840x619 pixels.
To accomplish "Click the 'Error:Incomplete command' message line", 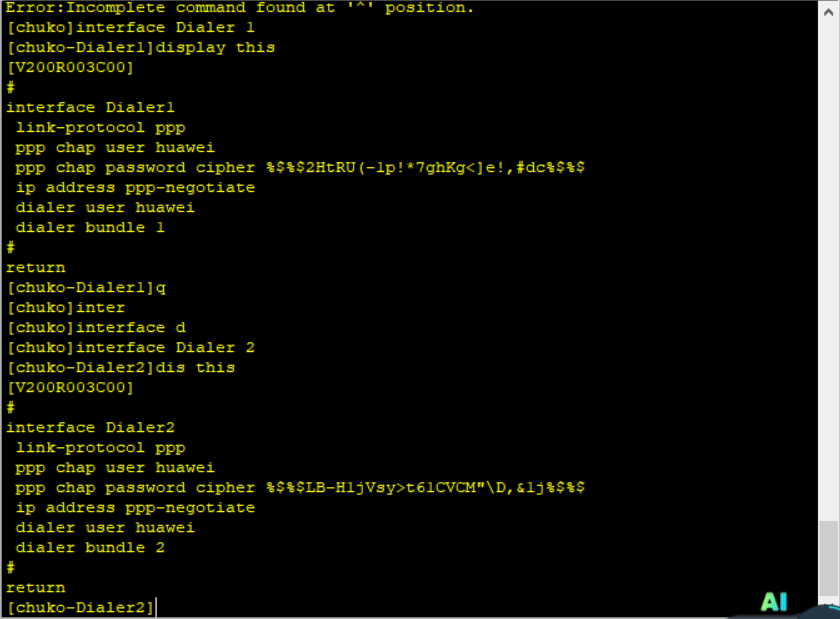I will pyautogui.click(x=240, y=8).
